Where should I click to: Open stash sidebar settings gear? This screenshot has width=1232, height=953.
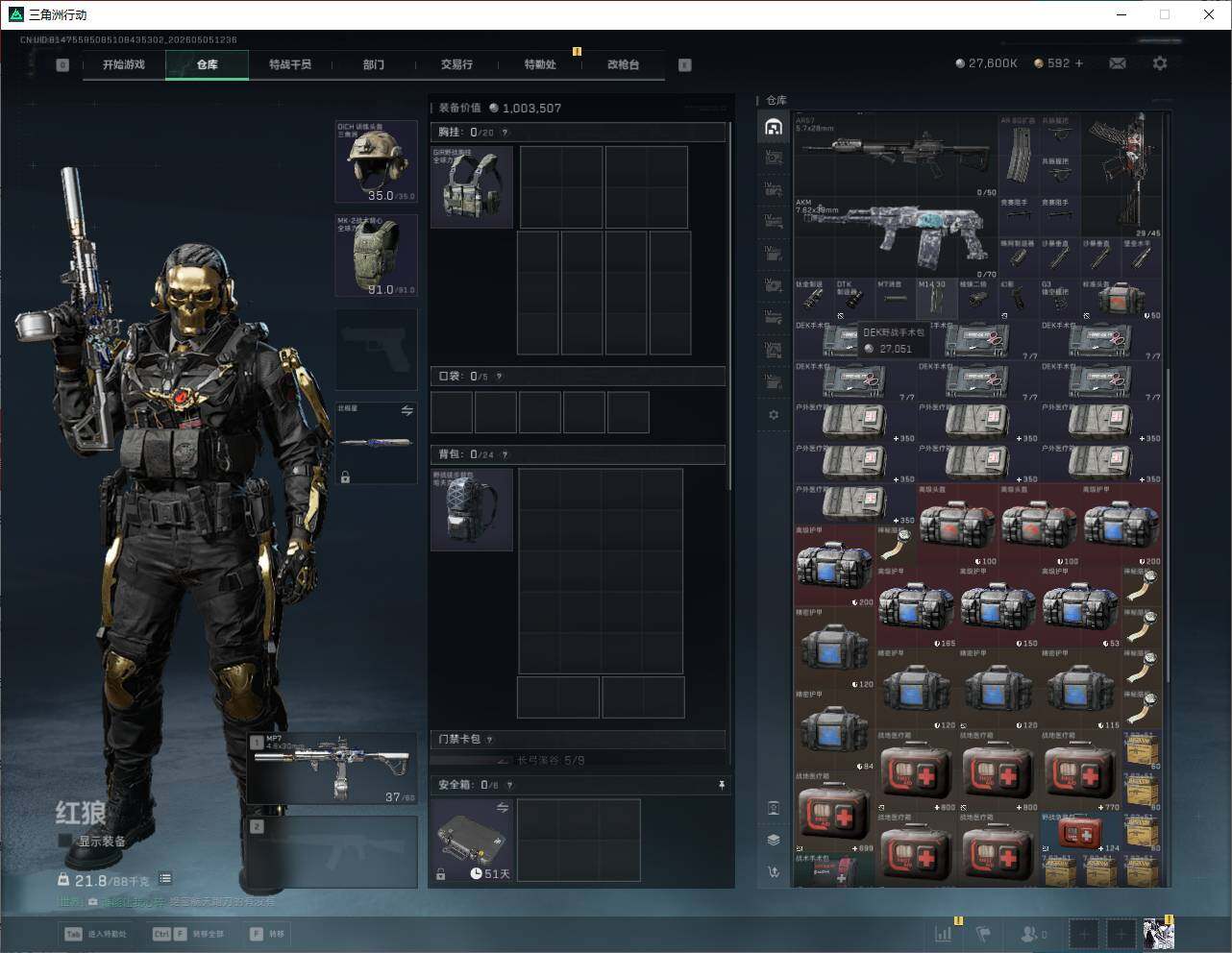pyautogui.click(x=774, y=415)
